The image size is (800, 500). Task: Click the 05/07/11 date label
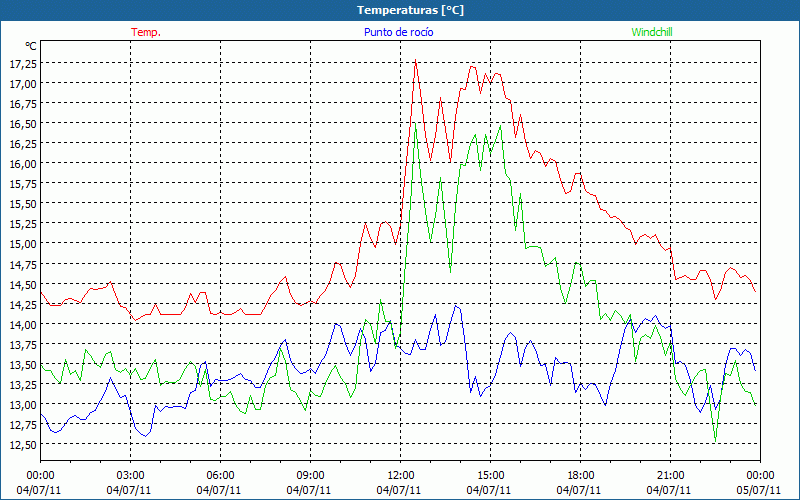pos(759,490)
